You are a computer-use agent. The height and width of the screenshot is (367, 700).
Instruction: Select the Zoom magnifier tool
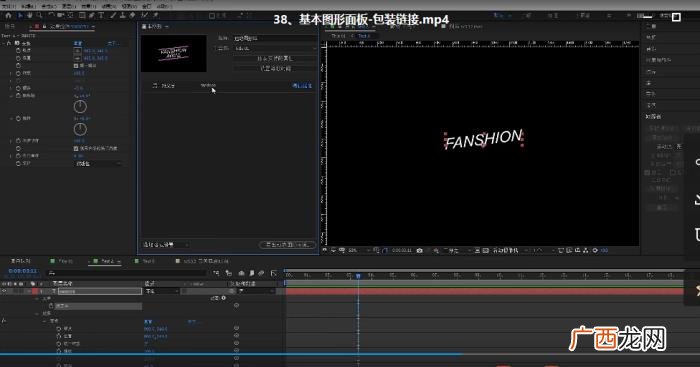(x=39, y=16)
